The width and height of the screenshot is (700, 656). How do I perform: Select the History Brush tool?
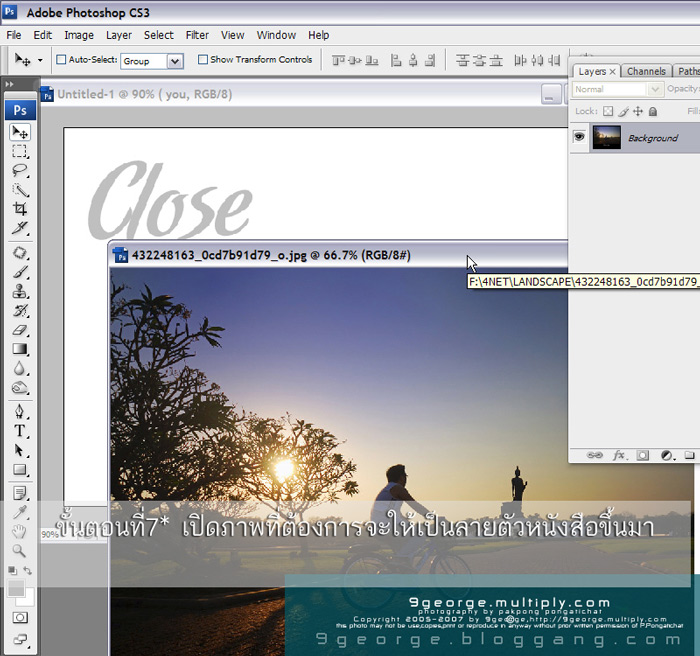(x=20, y=310)
